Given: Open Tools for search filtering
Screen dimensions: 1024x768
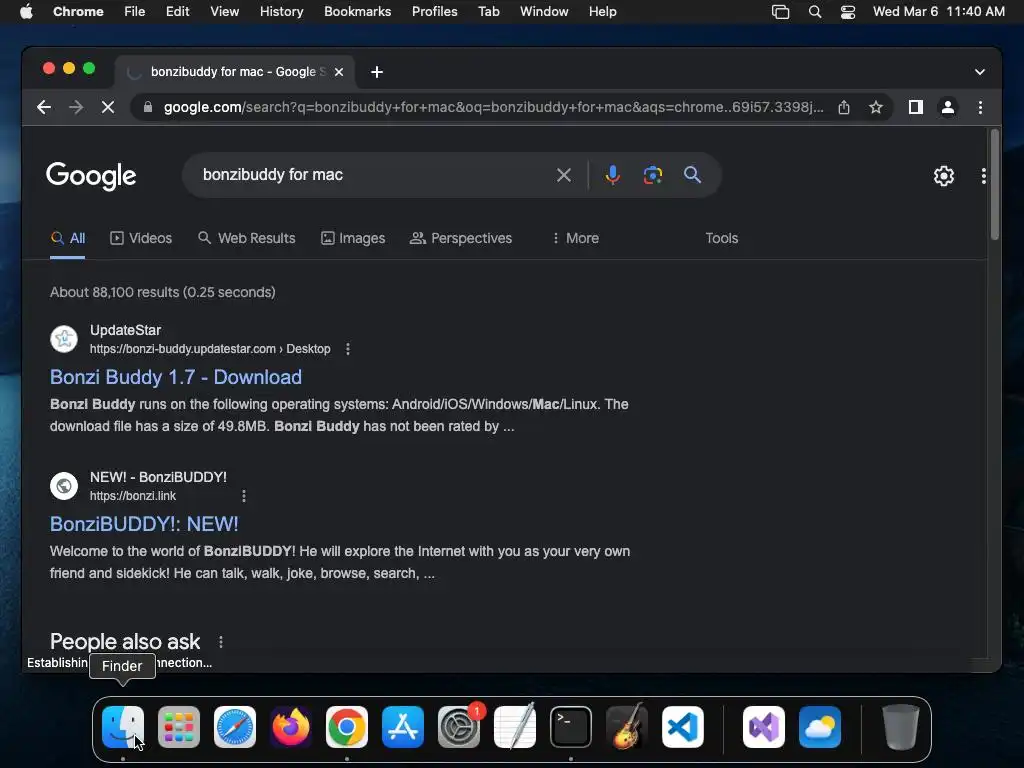Looking at the screenshot, I should (x=722, y=238).
